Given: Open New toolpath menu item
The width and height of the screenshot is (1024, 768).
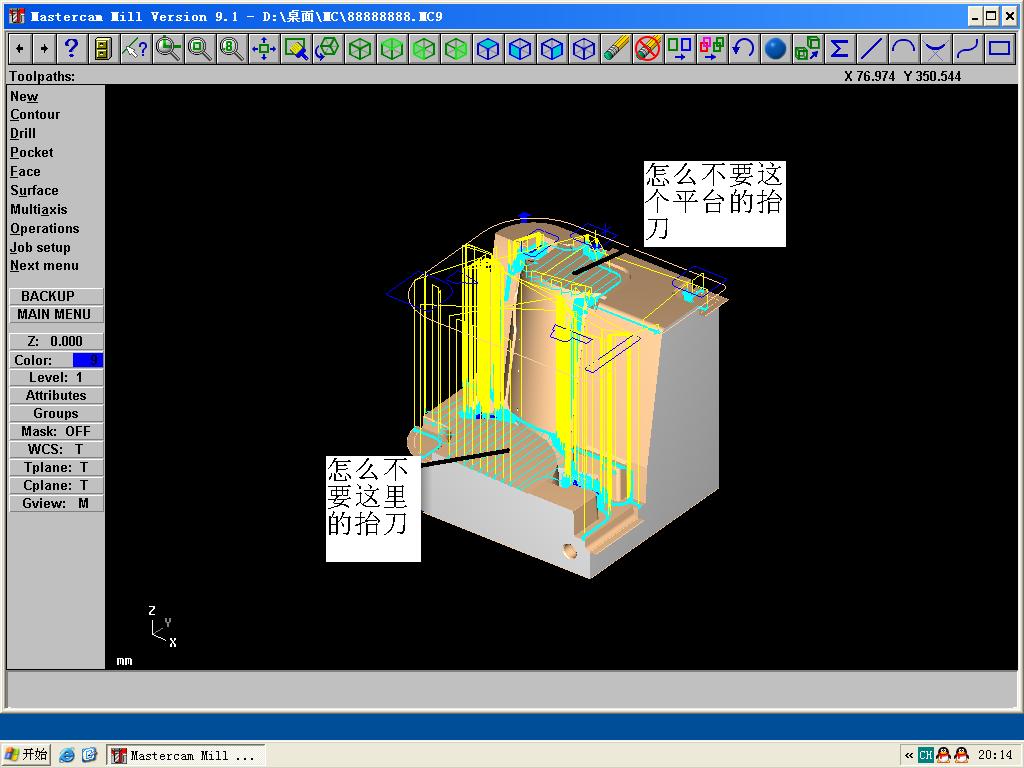Looking at the screenshot, I should coord(24,96).
